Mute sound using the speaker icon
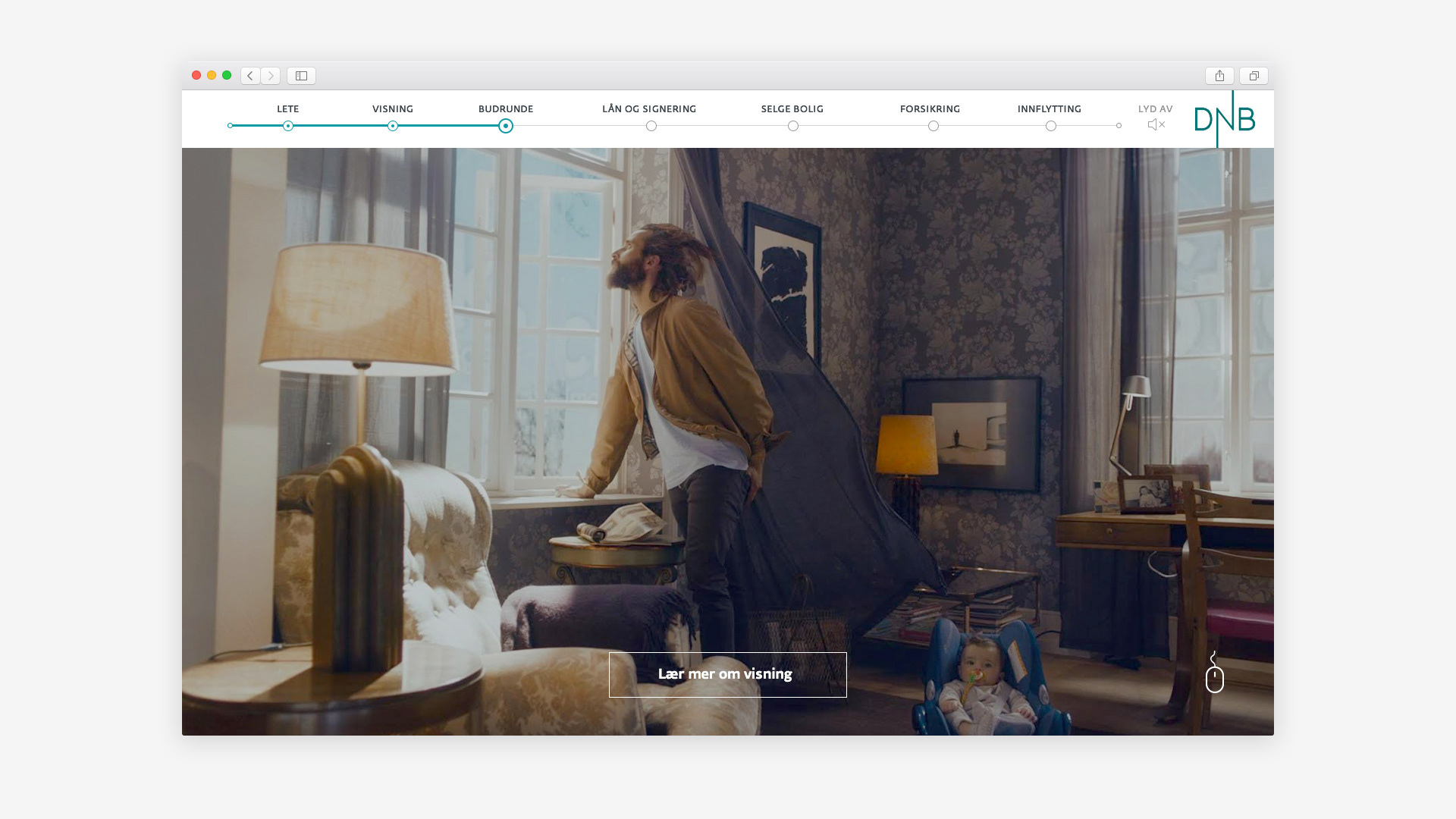 coord(1156,124)
